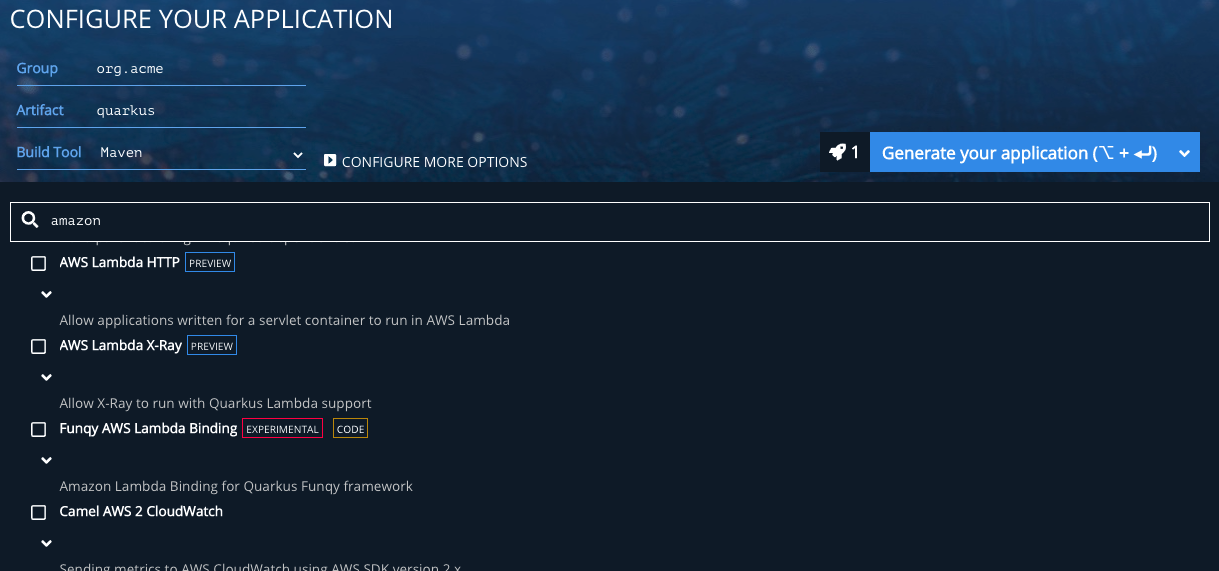Click the Artifact label
This screenshot has height=571, width=1219.
point(40,111)
